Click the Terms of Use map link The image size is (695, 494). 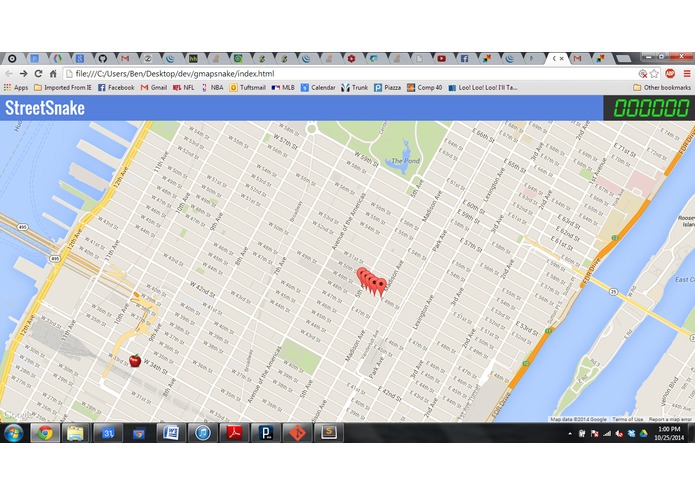tap(628, 419)
